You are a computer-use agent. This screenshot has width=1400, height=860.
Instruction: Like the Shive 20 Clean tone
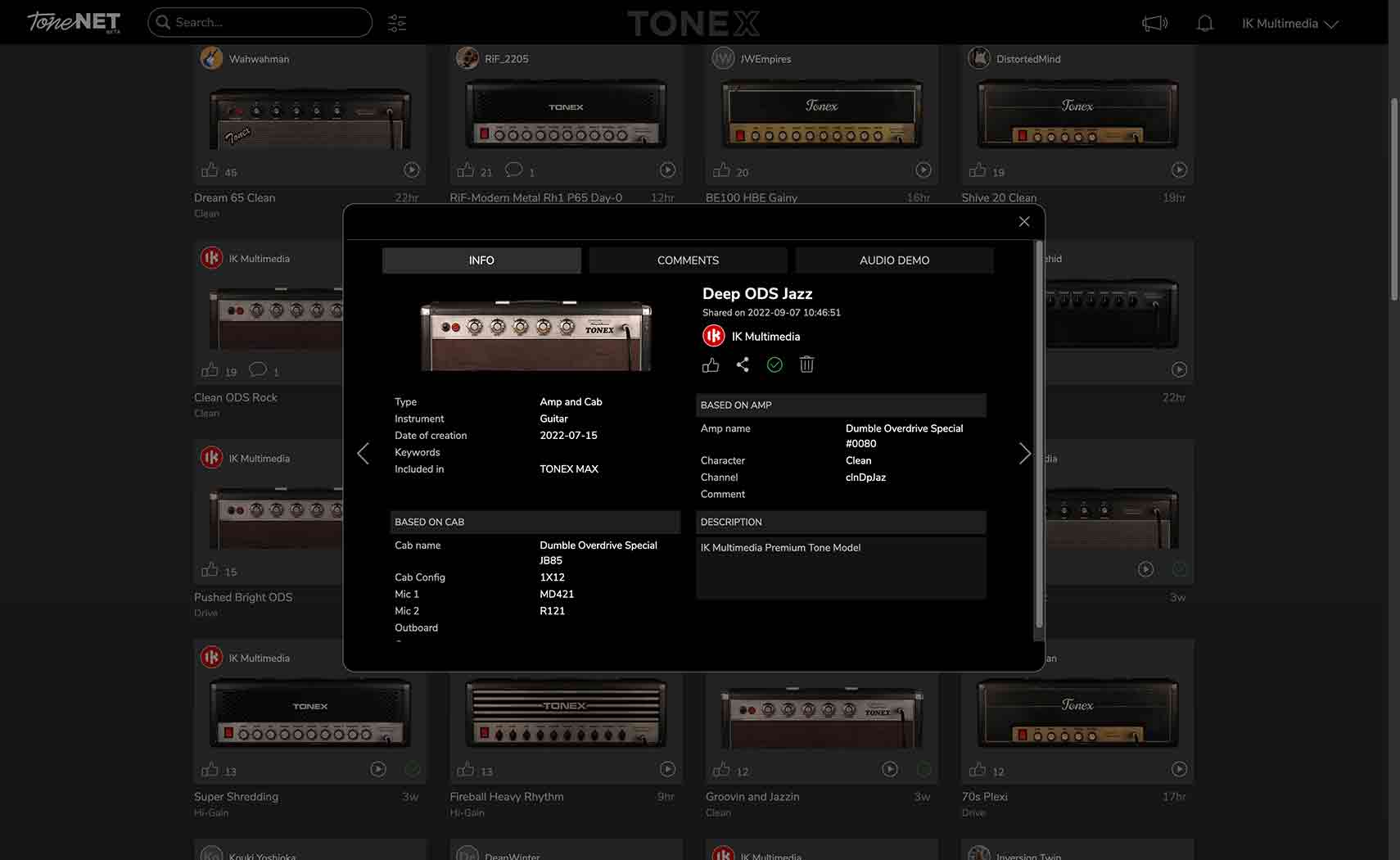(x=978, y=170)
